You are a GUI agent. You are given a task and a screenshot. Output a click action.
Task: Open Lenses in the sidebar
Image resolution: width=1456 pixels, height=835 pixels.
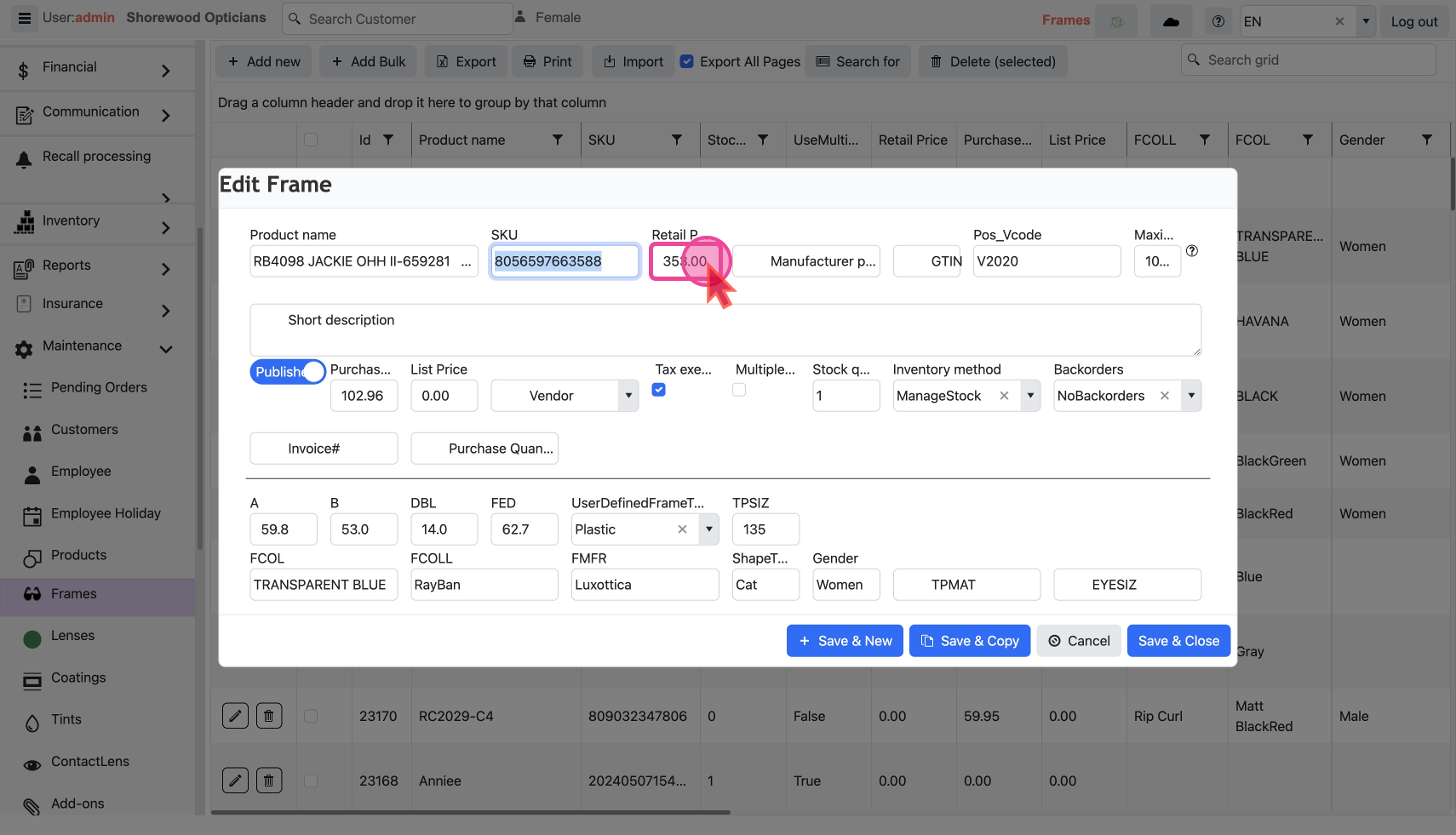point(72,636)
